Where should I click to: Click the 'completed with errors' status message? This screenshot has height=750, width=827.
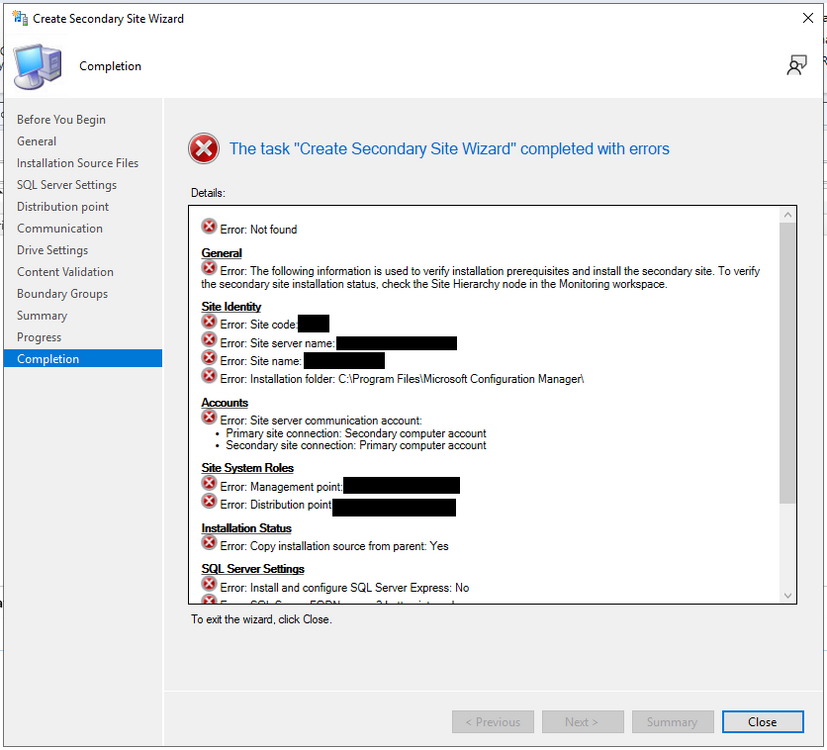point(449,149)
